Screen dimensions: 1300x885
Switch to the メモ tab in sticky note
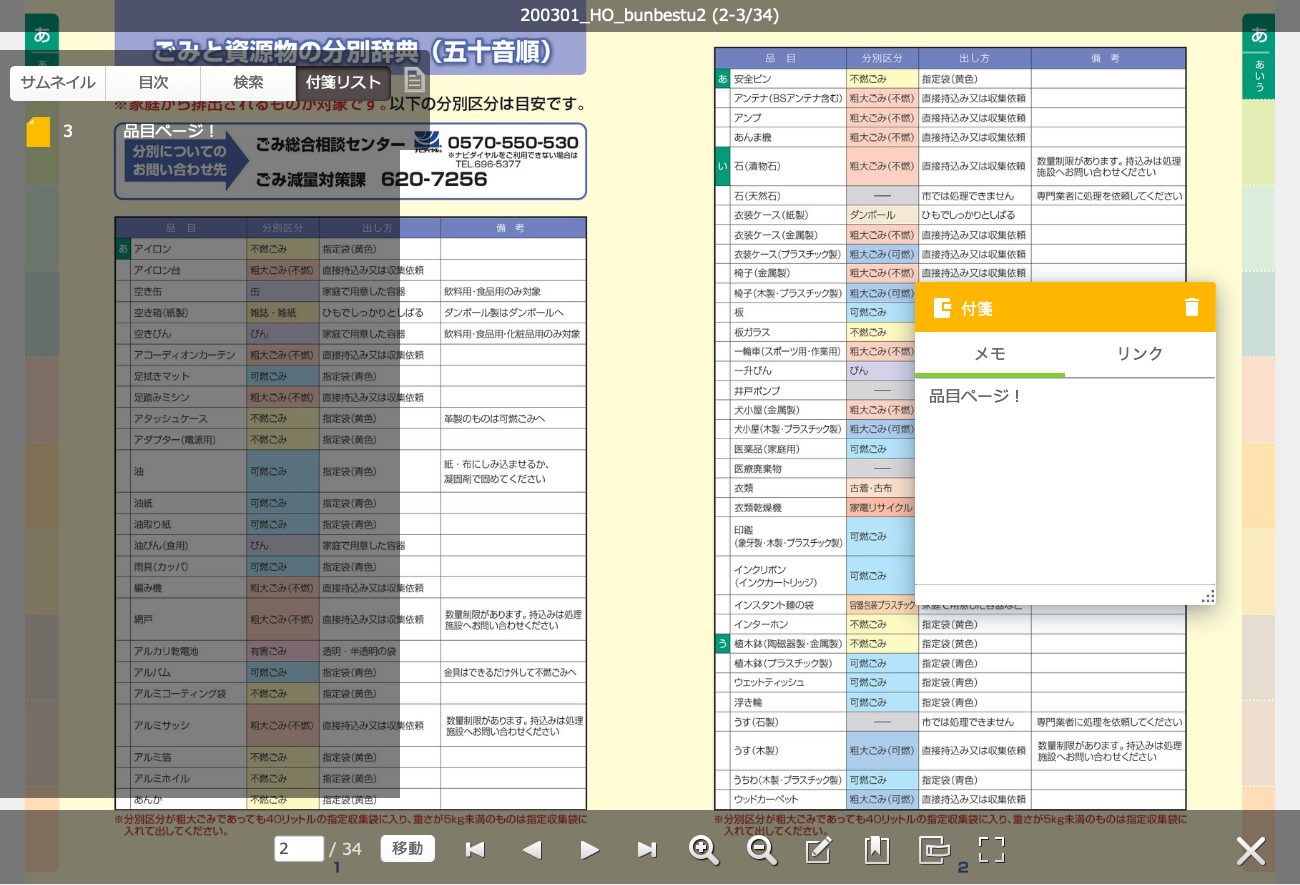point(990,354)
